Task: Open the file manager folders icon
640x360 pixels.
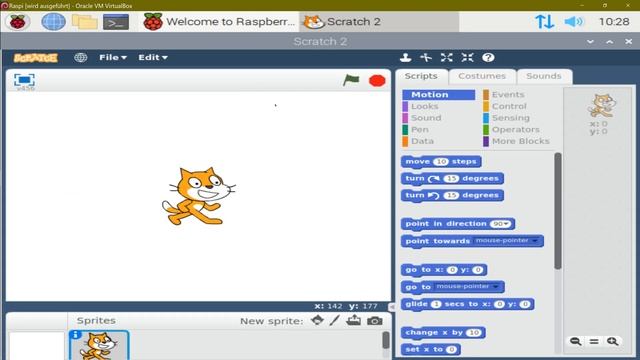Action: (x=84, y=22)
